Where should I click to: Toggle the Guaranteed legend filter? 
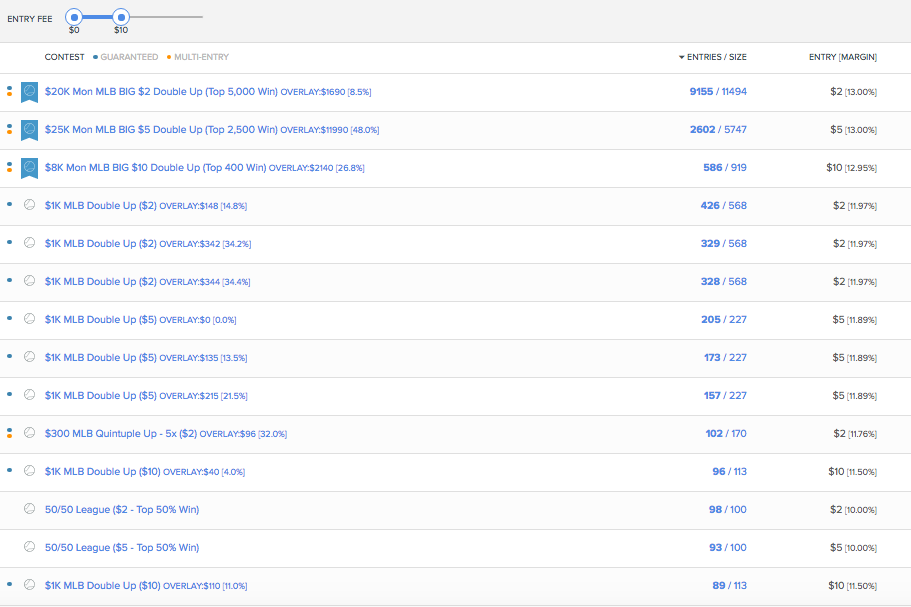click(128, 57)
